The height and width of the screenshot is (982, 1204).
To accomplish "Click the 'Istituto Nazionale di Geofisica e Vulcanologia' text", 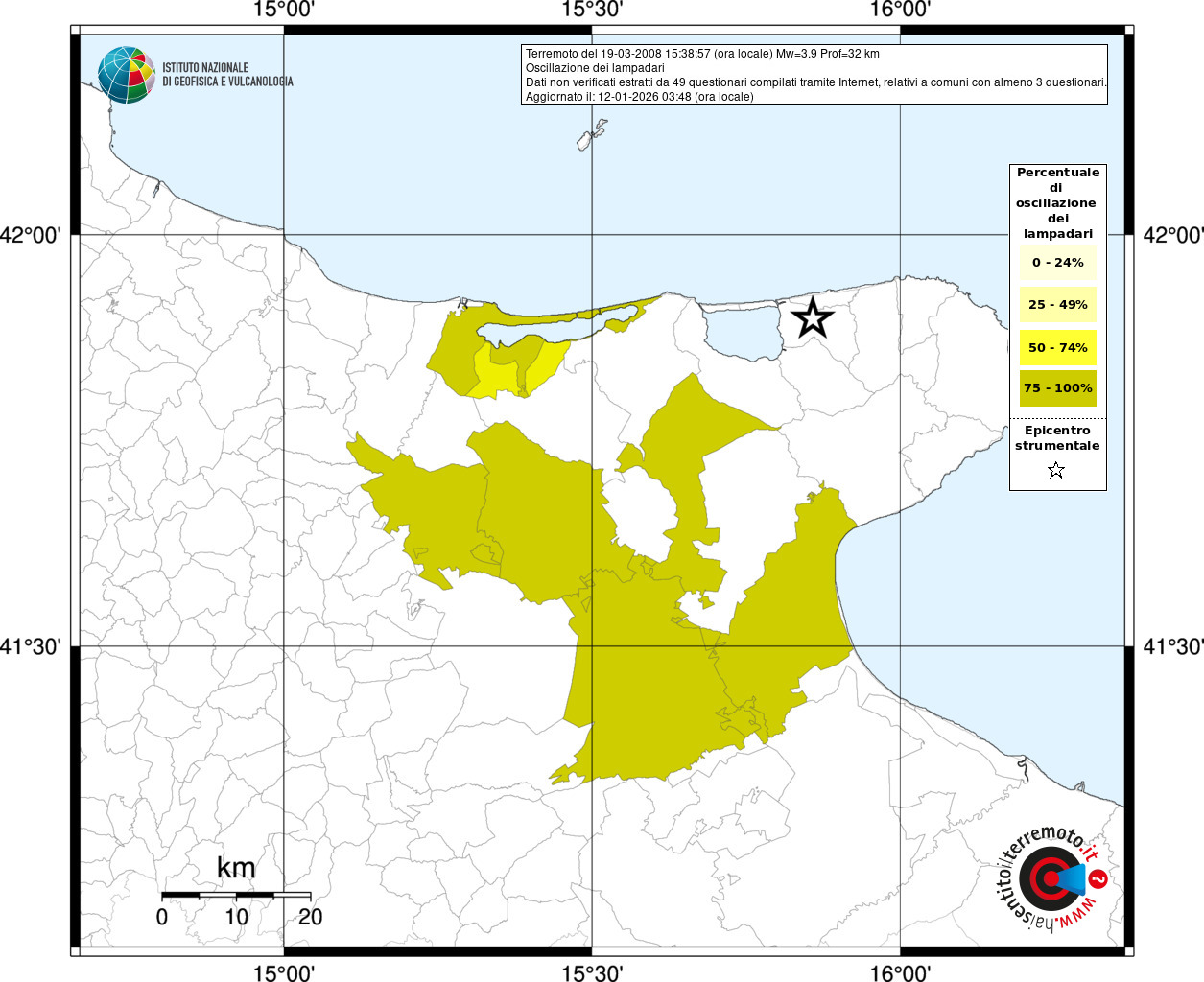I will click(x=227, y=75).
